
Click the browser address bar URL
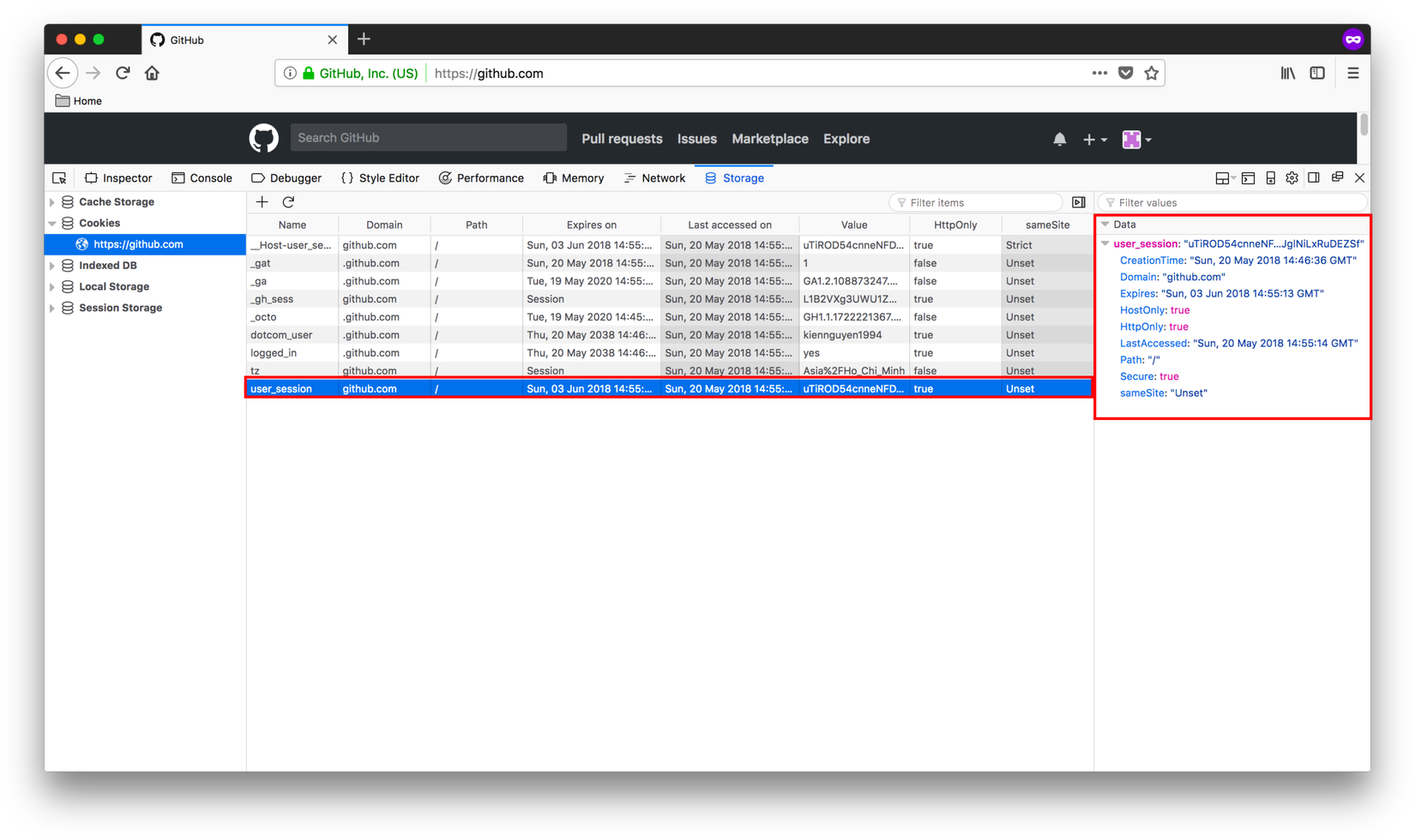[489, 74]
